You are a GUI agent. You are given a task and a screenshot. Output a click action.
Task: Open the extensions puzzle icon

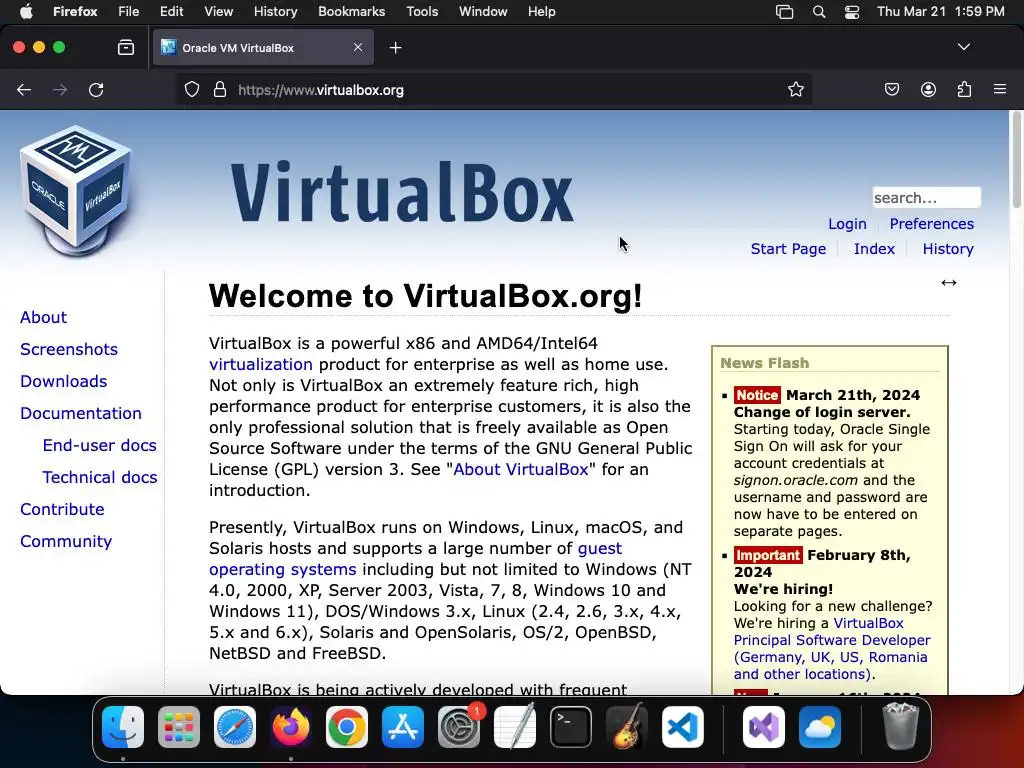tap(964, 89)
